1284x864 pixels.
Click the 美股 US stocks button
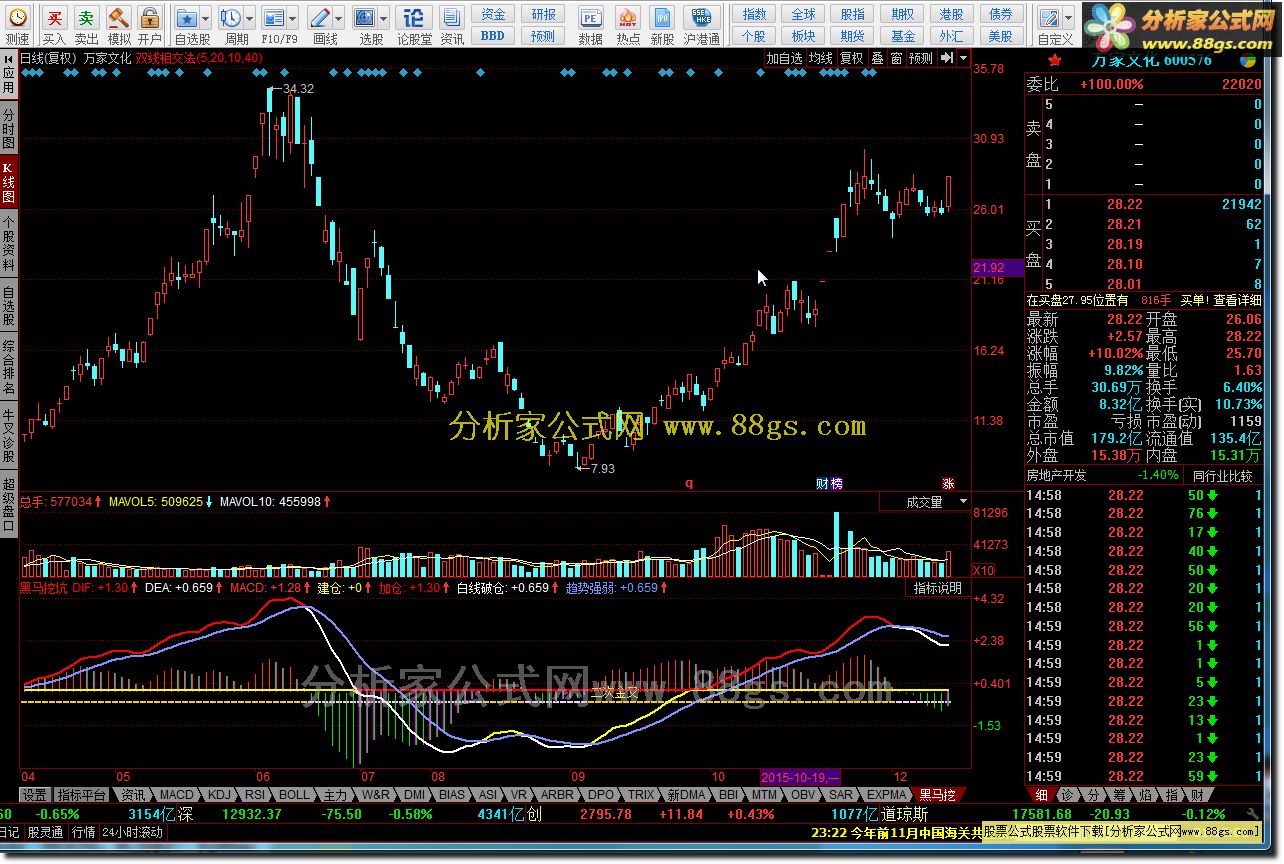pyautogui.click(x=1000, y=36)
